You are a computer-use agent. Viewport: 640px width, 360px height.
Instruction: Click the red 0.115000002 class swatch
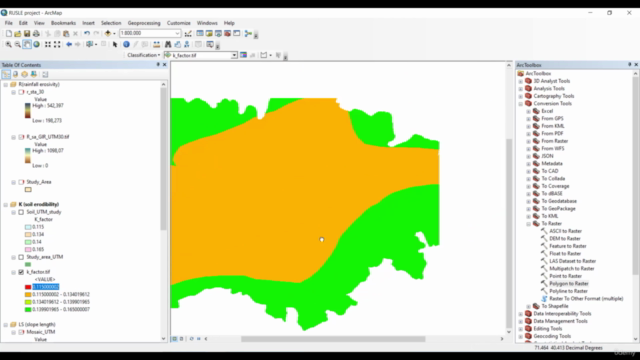tap(28, 287)
